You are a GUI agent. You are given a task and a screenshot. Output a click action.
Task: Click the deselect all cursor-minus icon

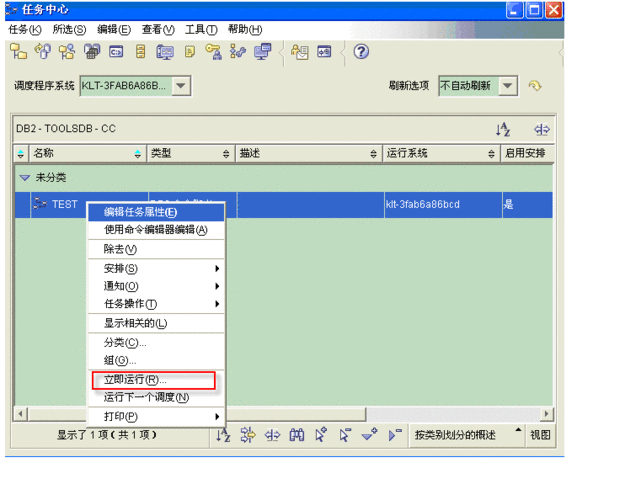point(345,435)
